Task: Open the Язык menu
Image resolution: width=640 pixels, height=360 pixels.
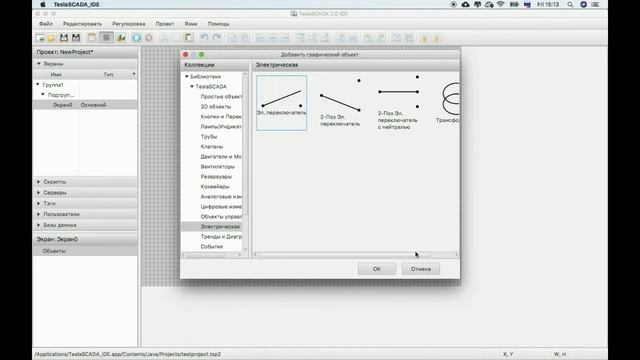Action: [x=191, y=24]
